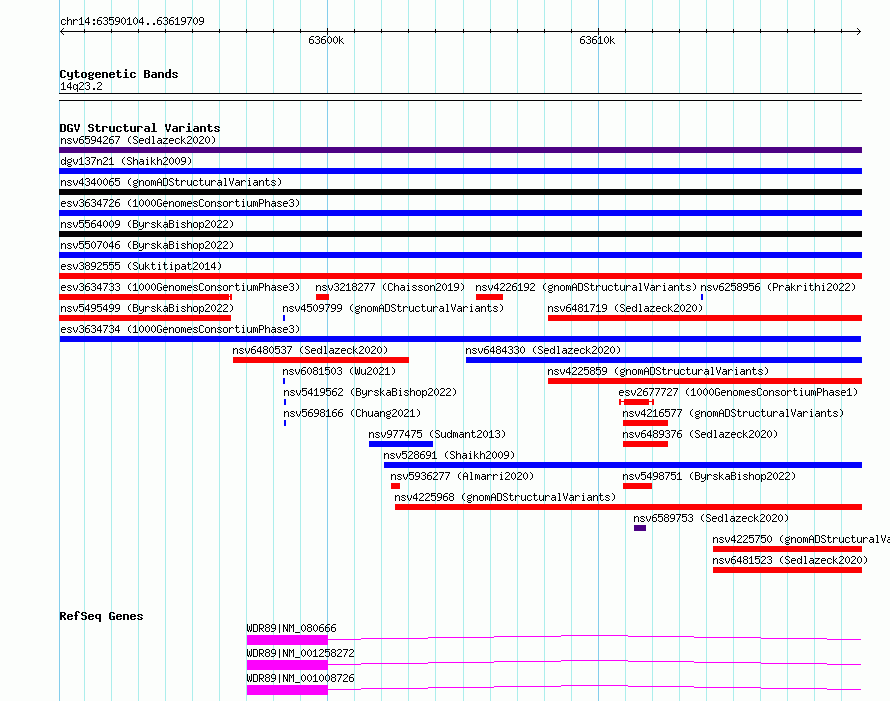Click the nsv6594267 (Sedlazeck2020) variant label

pyautogui.click(x=138, y=140)
